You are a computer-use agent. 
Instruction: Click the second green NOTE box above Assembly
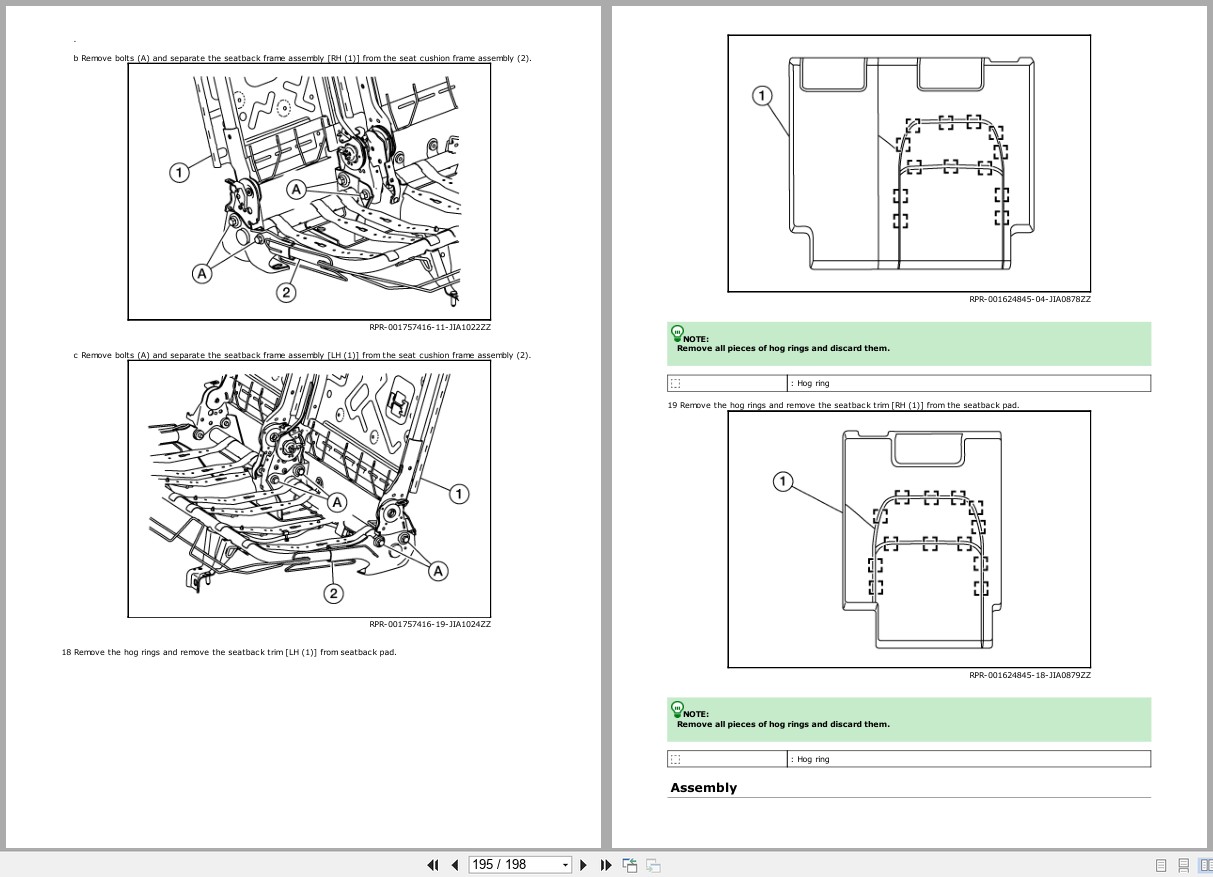(x=909, y=719)
